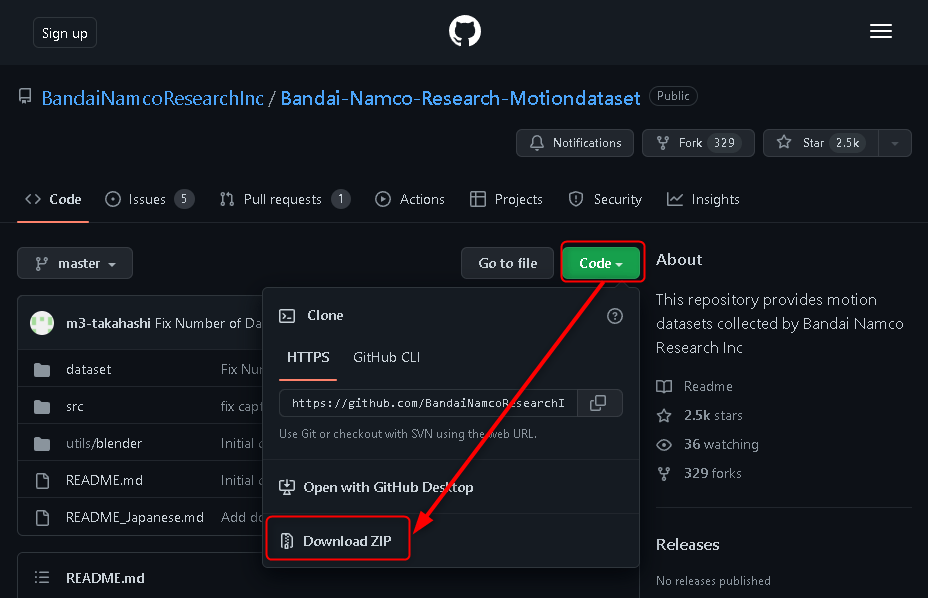Open the src commit message 'fix capt...'
This screenshot has height=598, width=928.
(241, 406)
